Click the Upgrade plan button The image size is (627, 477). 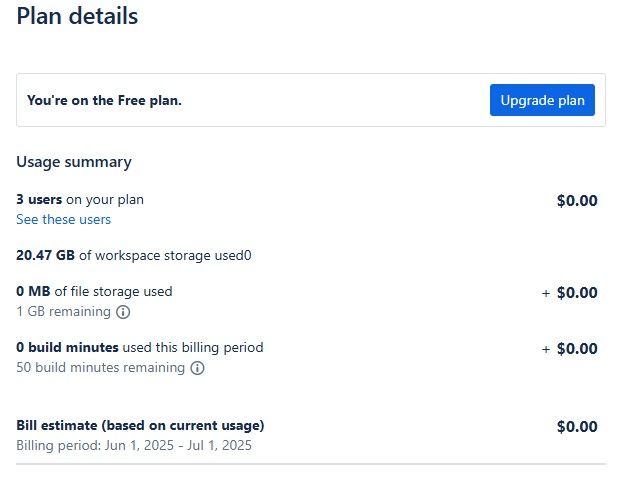542,100
